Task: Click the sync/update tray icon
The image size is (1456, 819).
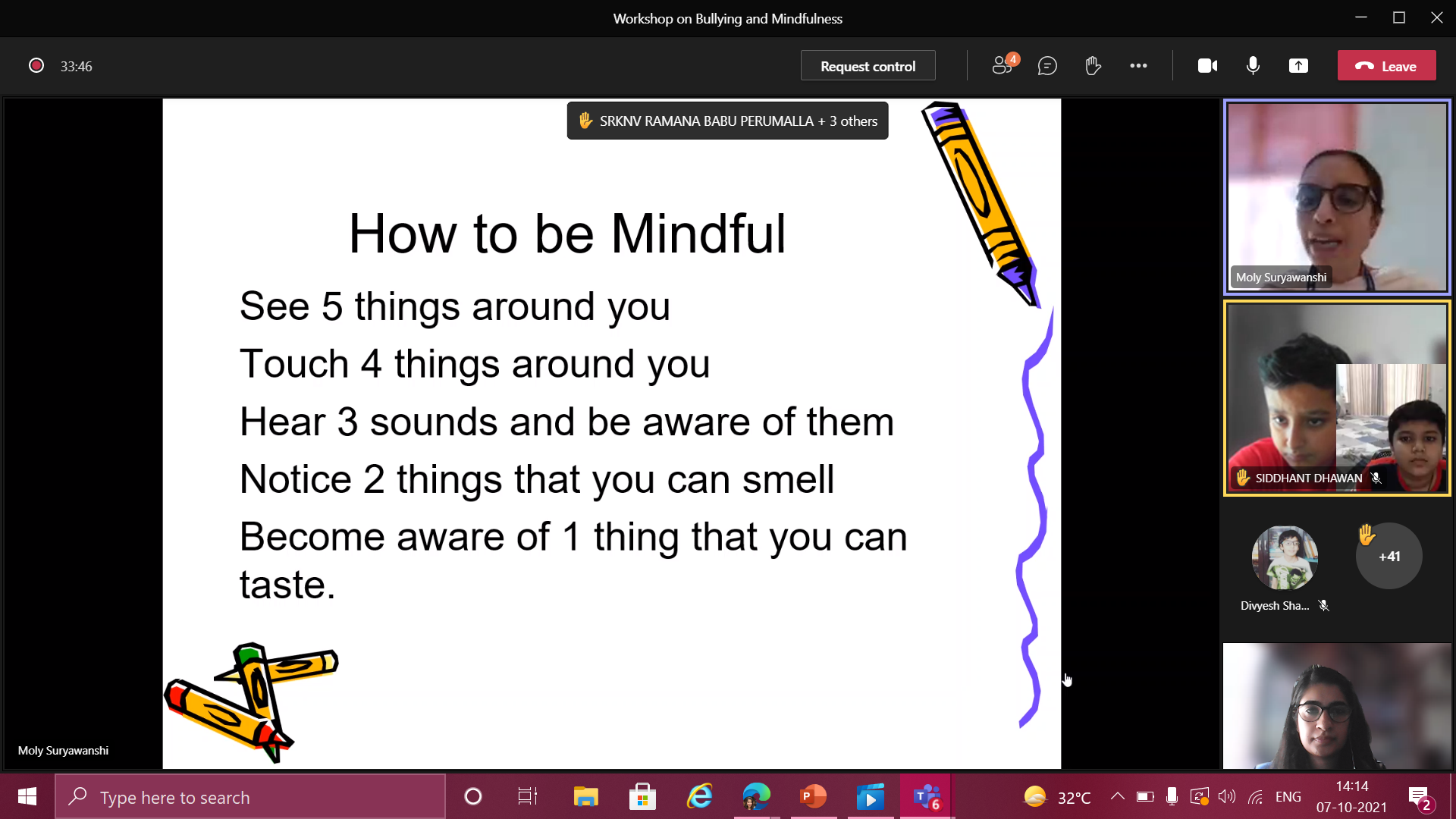Action: click(x=1199, y=796)
